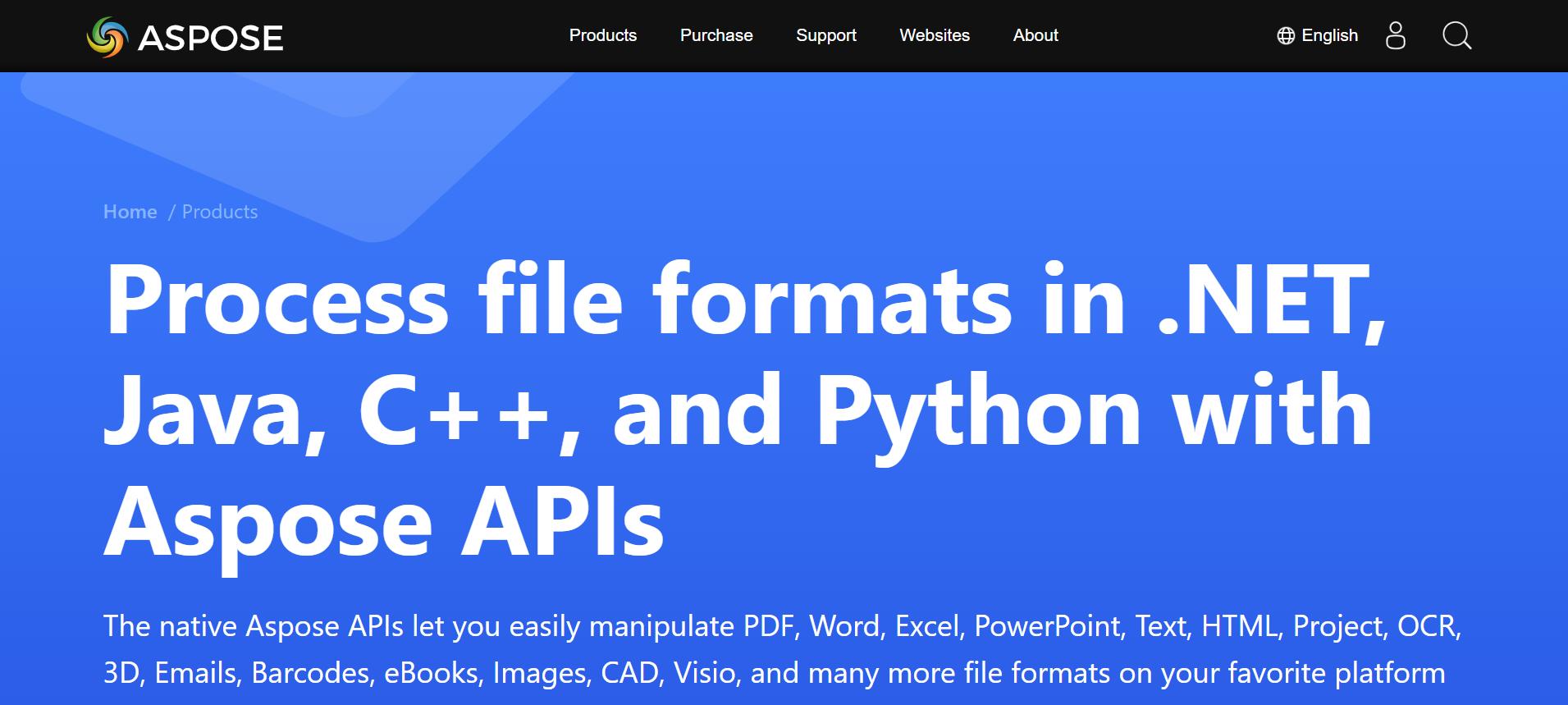Image resolution: width=1568 pixels, height=705 pixels.
Task: Click the paragraph line starting 'The native Aspose APIs'
Action: pos(783,627)
